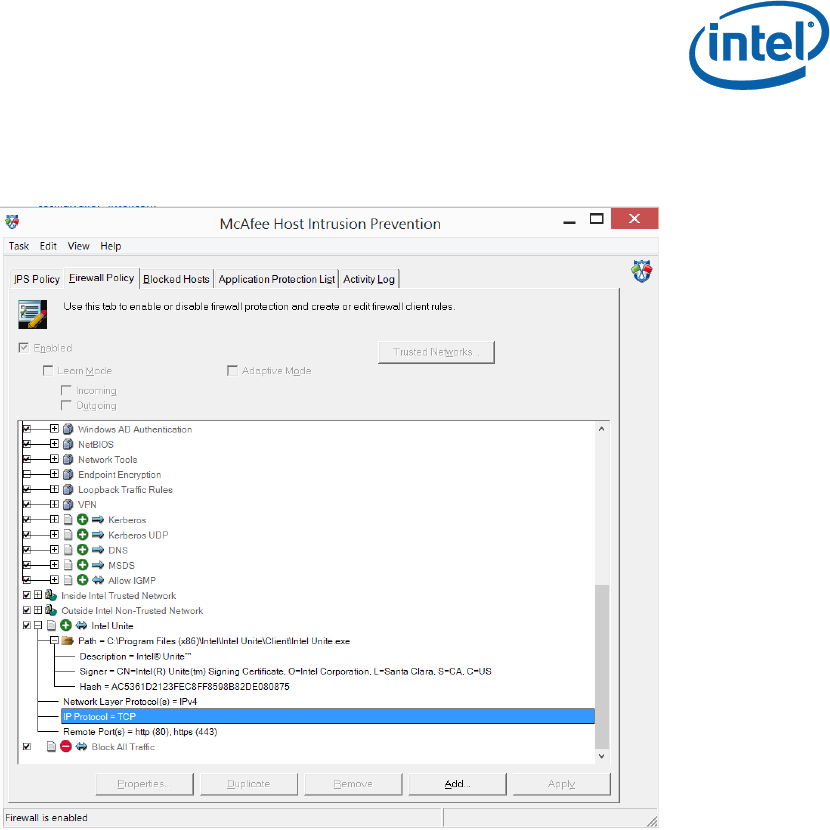Click the green allow icon beside DNS
830x830 pixels.
[x=83, y=549]
